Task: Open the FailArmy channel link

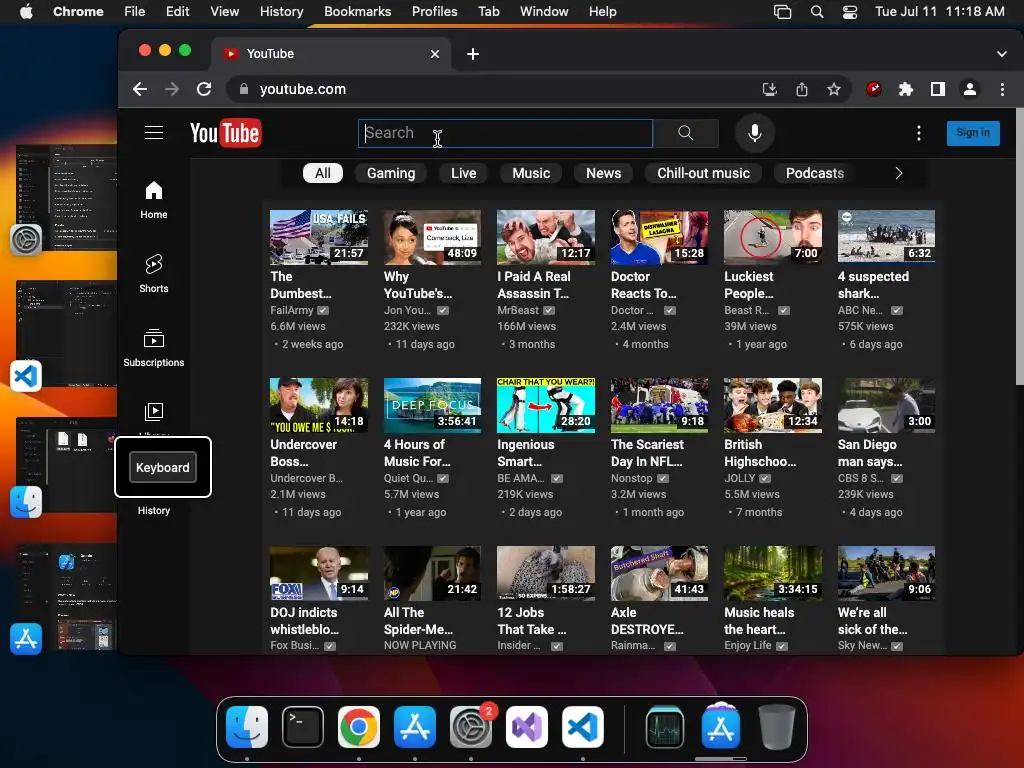Action: tap(292, 310)
